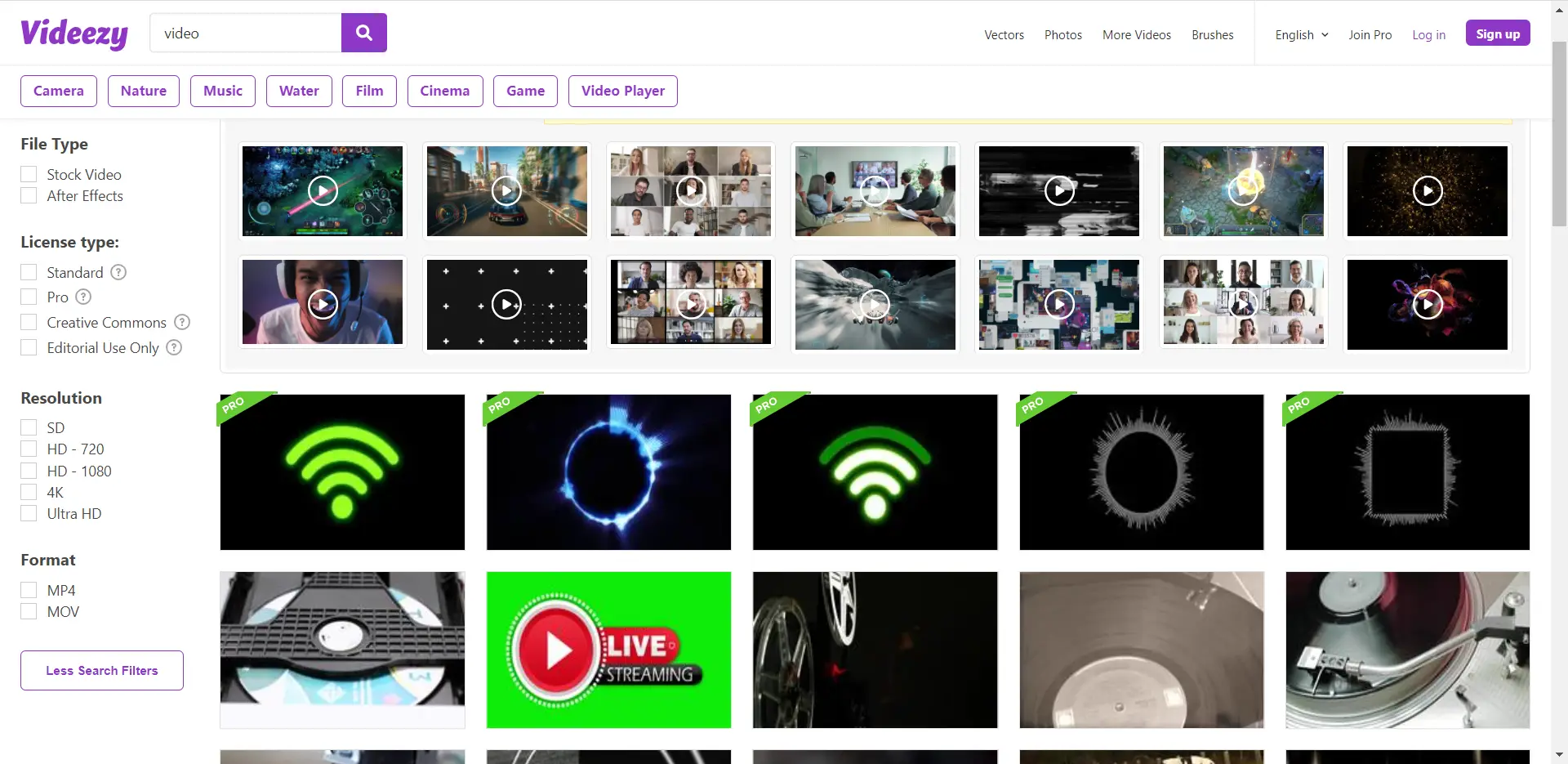Enable the HD - 1080 resolution filter

[29, 471]
